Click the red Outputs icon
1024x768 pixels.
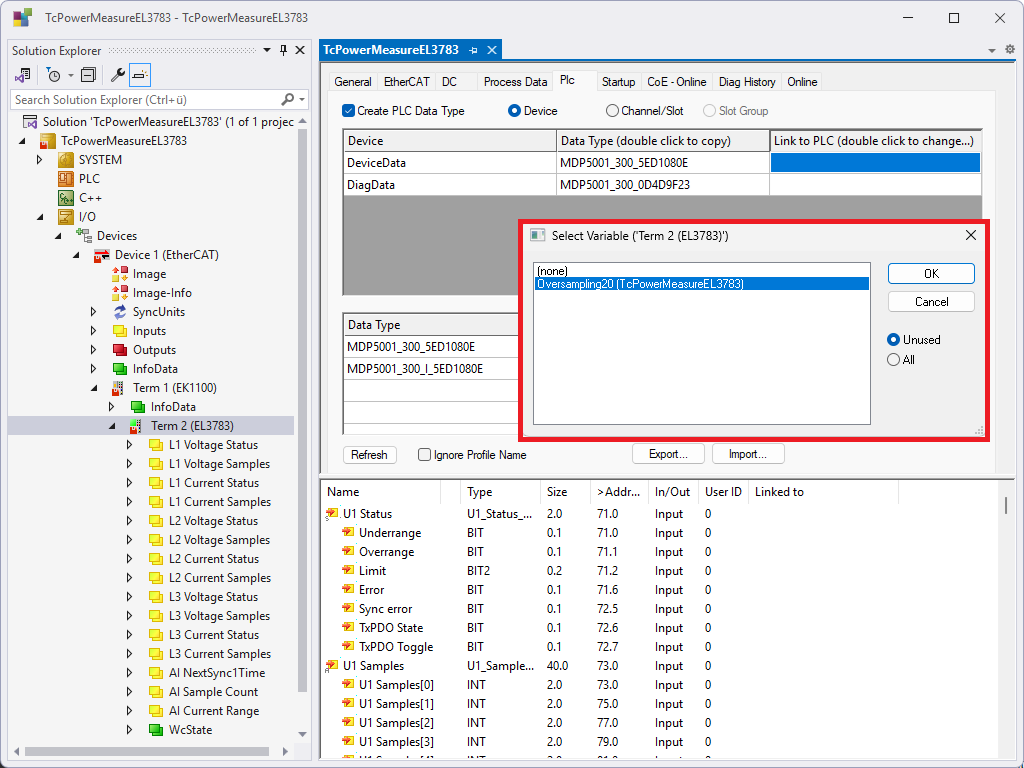120,350
